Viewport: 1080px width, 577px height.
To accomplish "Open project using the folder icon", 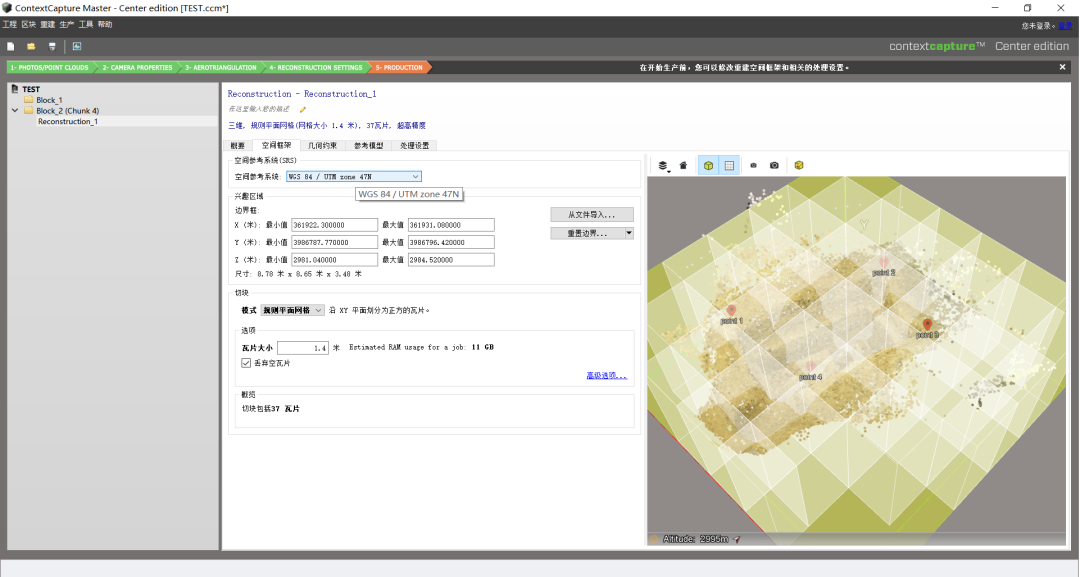I will [31, 46].
